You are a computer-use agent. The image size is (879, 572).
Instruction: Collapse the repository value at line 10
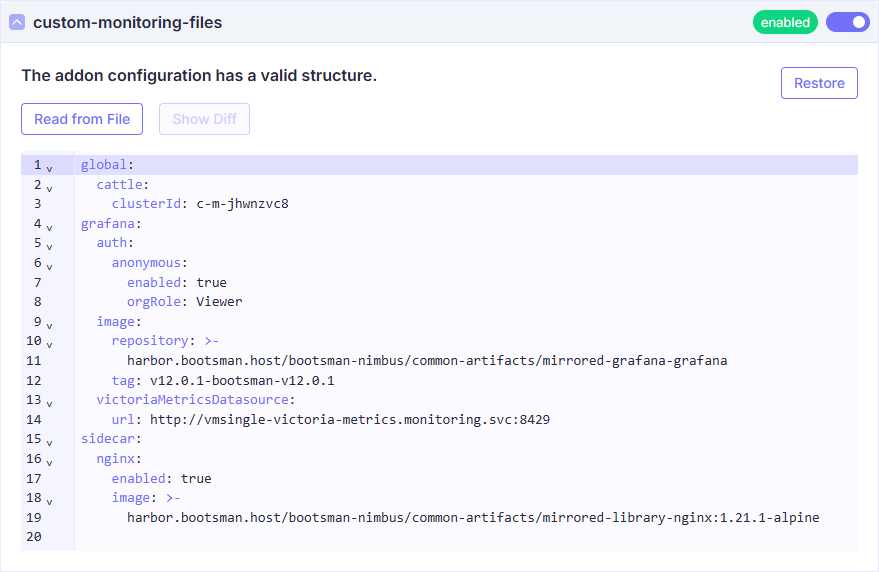(x=49, y=343)
